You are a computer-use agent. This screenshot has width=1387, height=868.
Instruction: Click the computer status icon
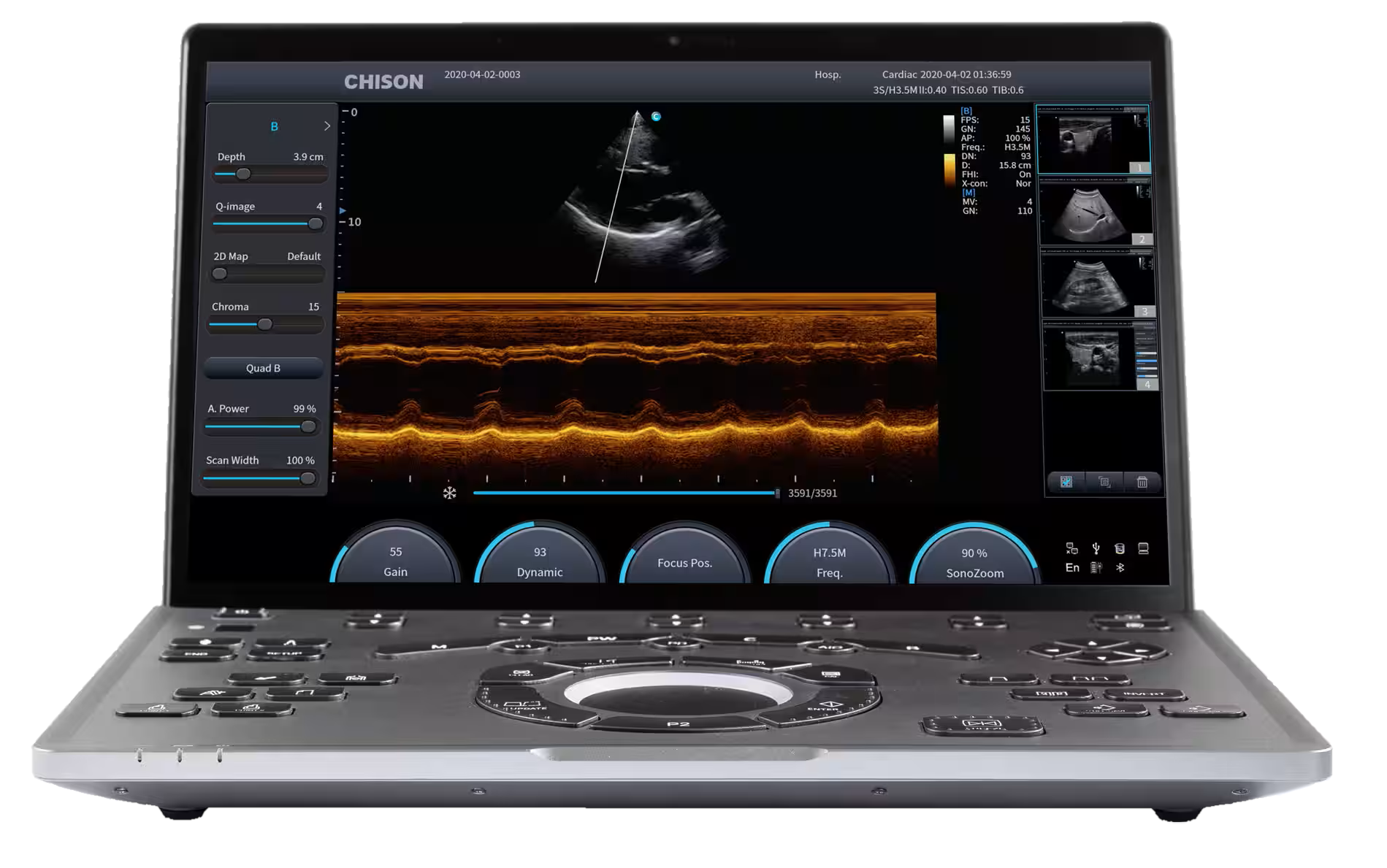1144,548
